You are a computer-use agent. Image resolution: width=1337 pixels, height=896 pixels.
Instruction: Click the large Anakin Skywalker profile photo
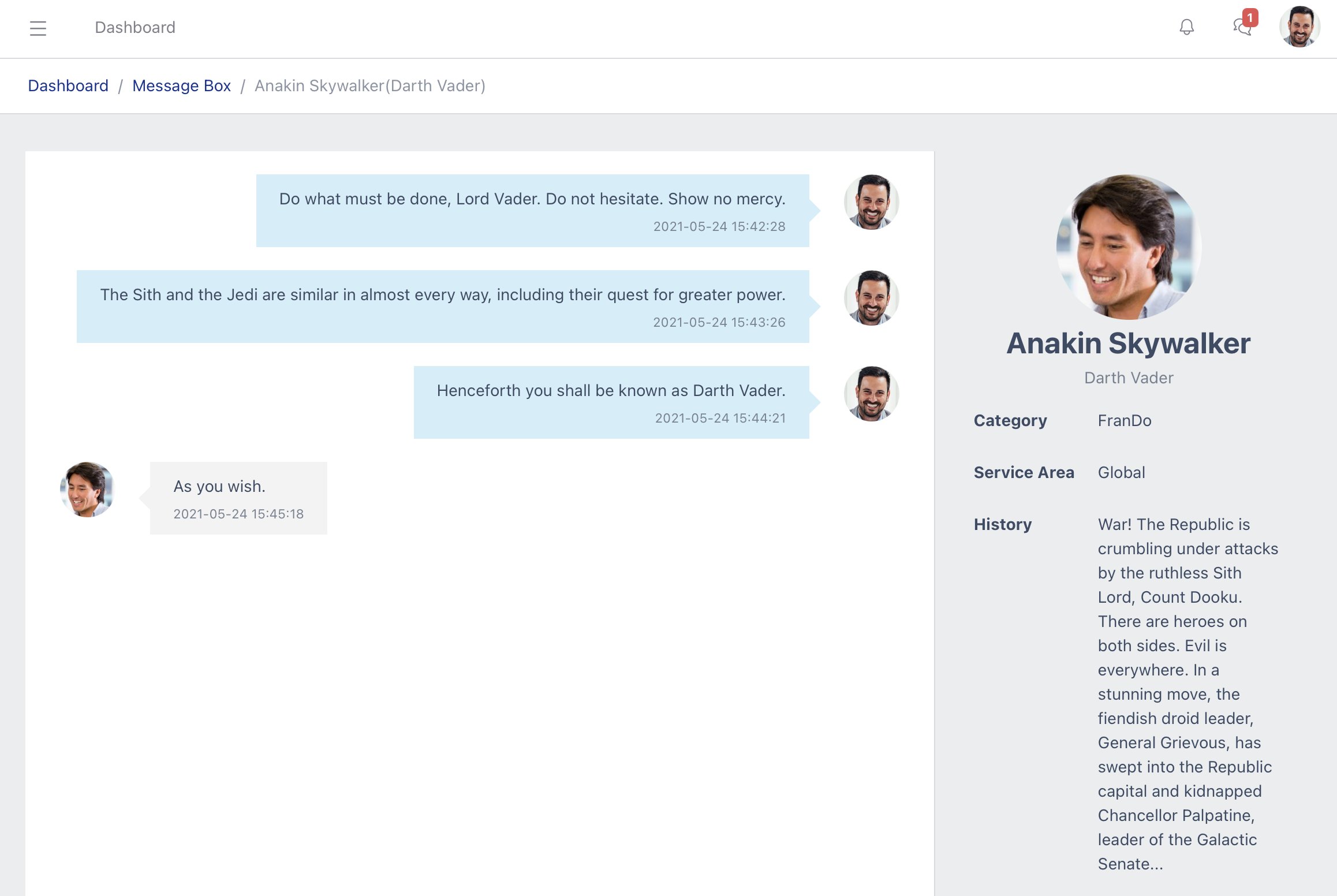pos(1129,247)
